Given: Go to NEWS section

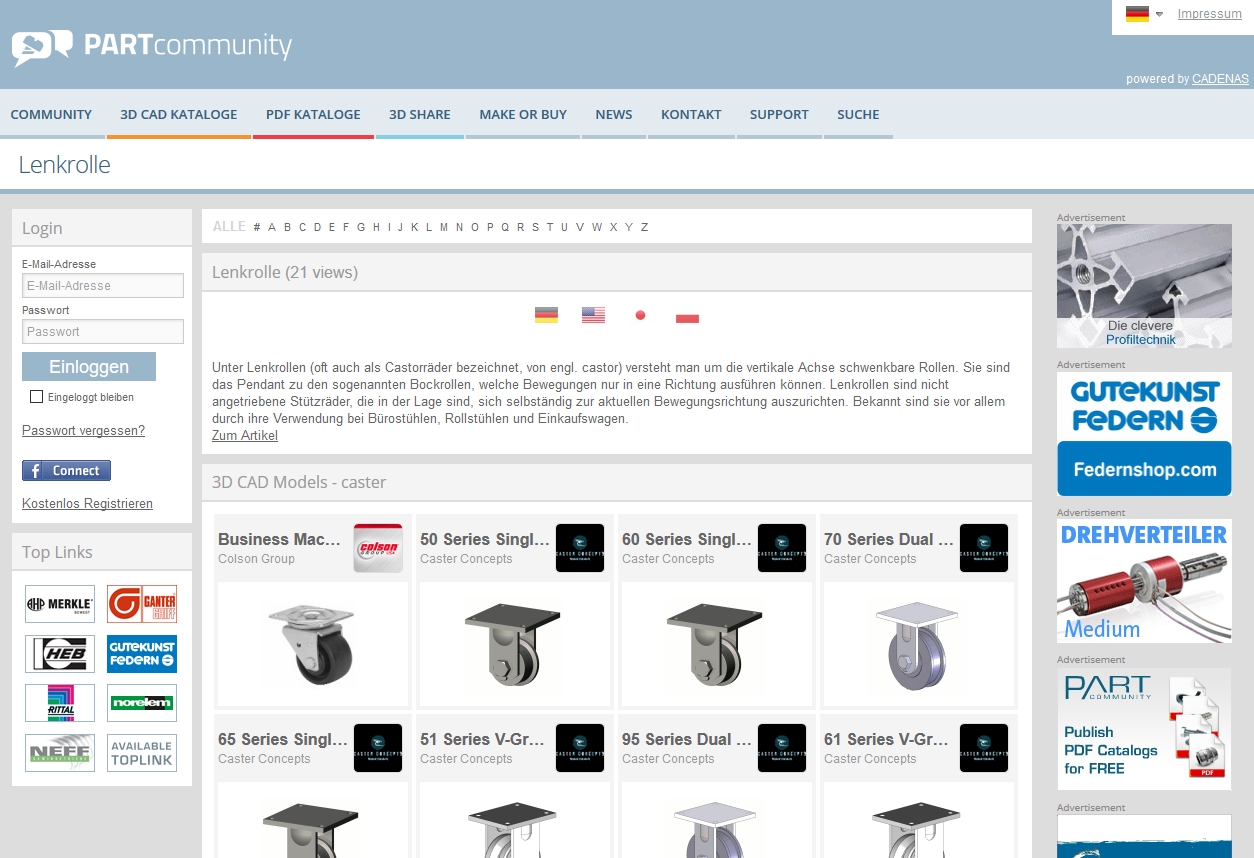Looking at the screenshot, I should tap(614, 114).
